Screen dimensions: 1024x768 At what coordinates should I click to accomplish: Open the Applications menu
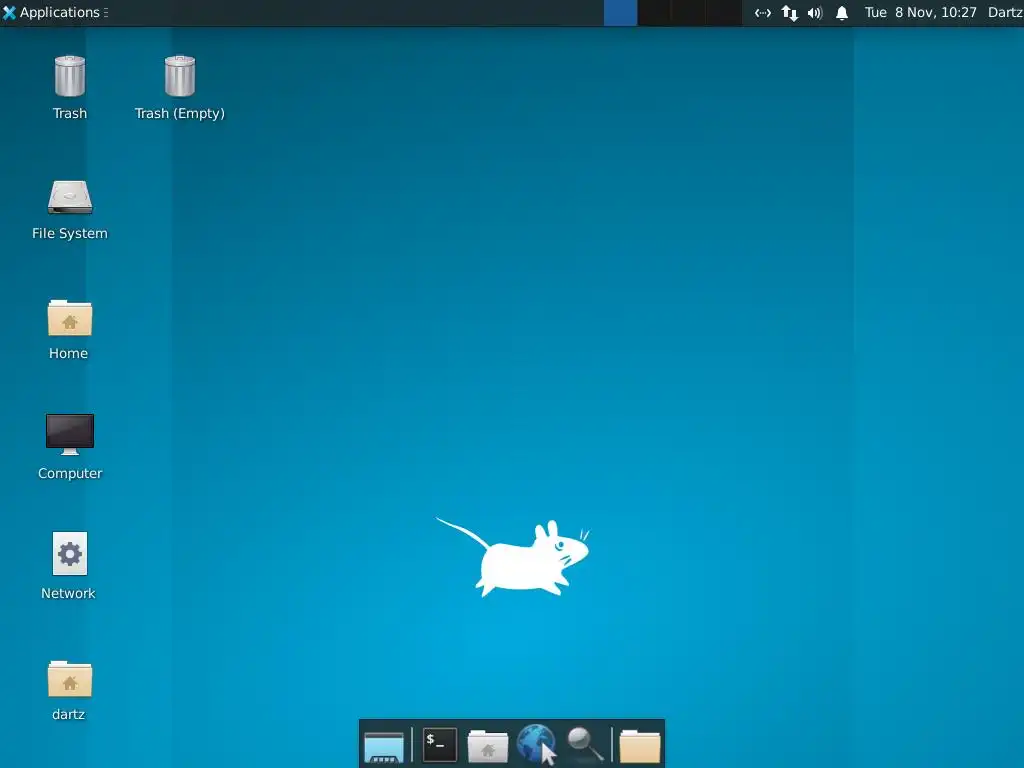[x=54, y=12]
